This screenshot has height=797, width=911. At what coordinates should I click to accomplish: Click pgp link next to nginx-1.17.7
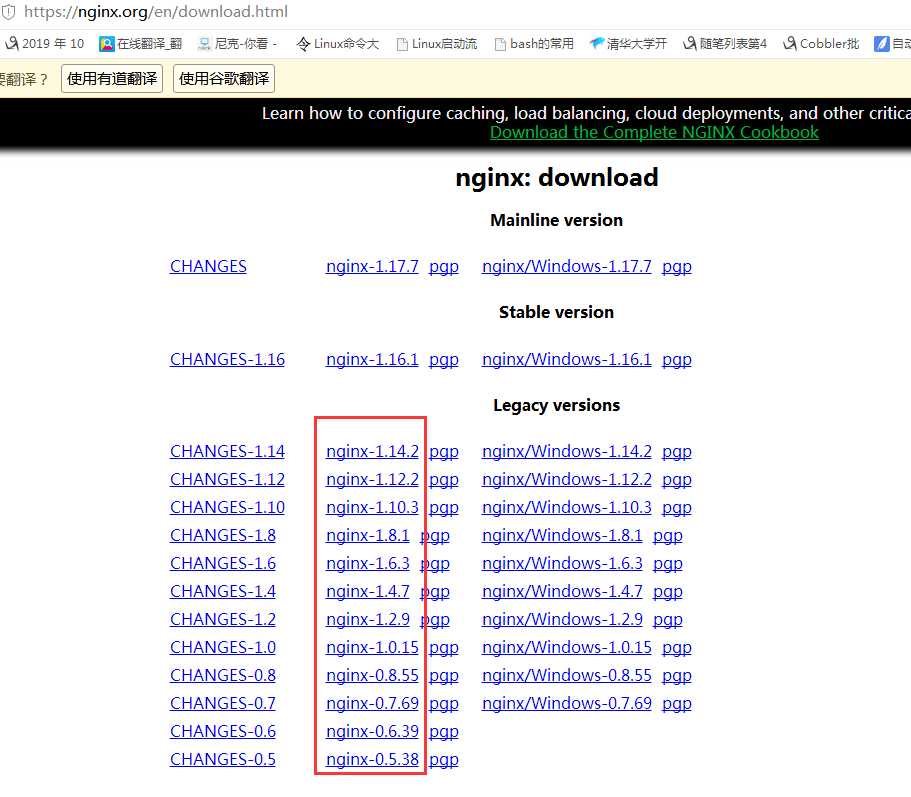click(444, 267)
